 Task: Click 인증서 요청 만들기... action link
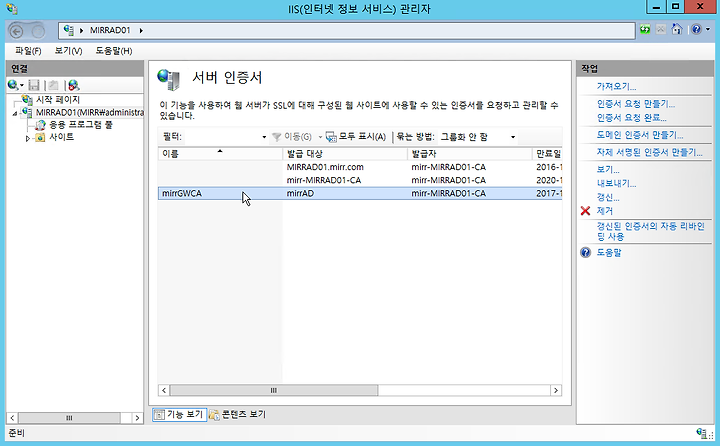pyautogui.click(x=636, y=104)
